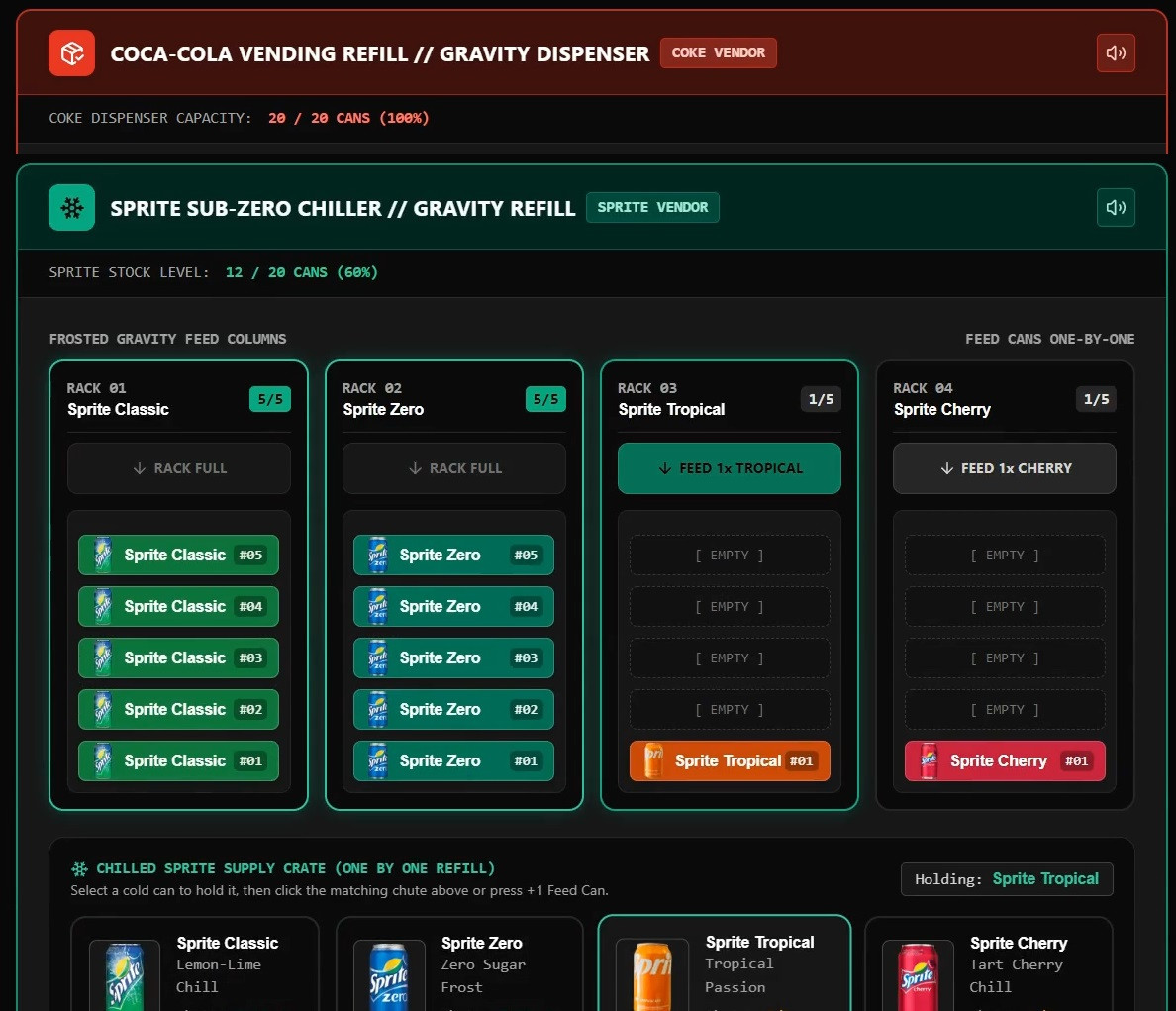This screenshot has width=1176, height=1011.
Task: Click the 5/5 badge on Rack 01
Action: click(x=270, y=399)
